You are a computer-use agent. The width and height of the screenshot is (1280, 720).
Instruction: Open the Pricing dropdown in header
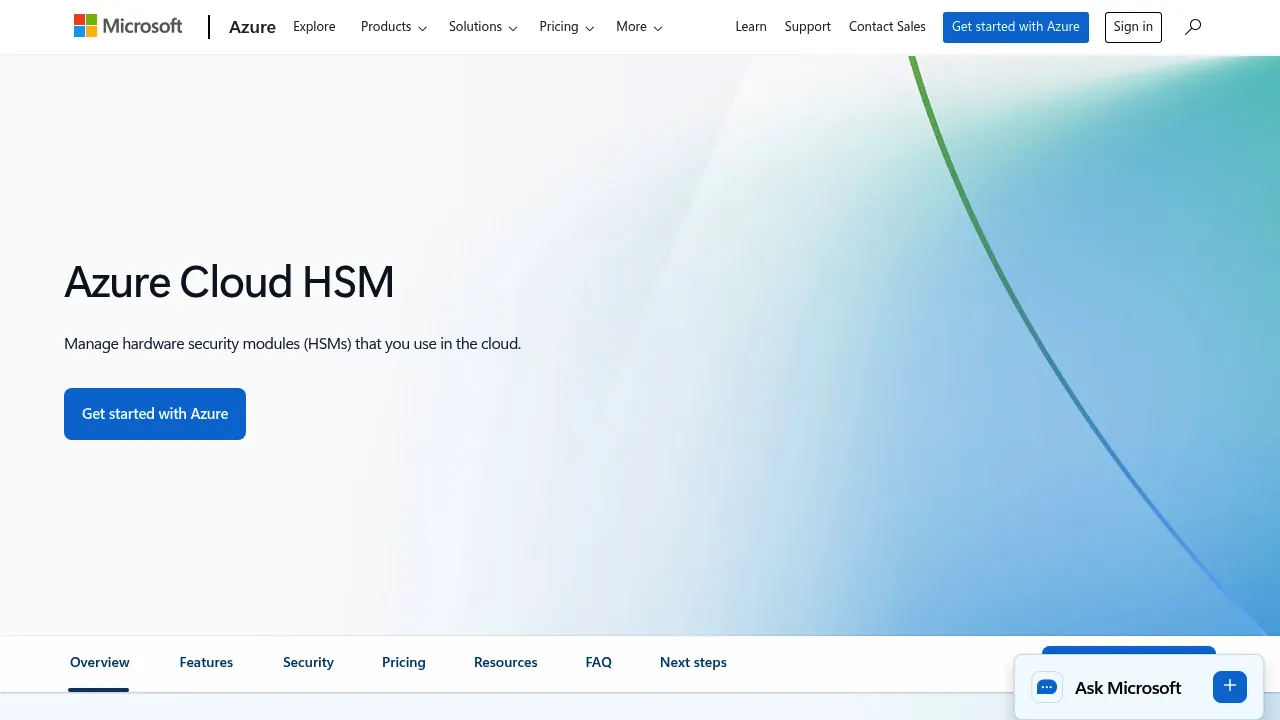pos(566,27)
